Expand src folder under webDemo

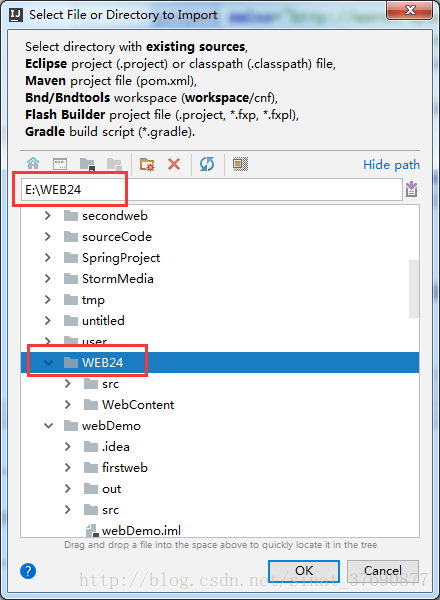click(x=68, y=510)
